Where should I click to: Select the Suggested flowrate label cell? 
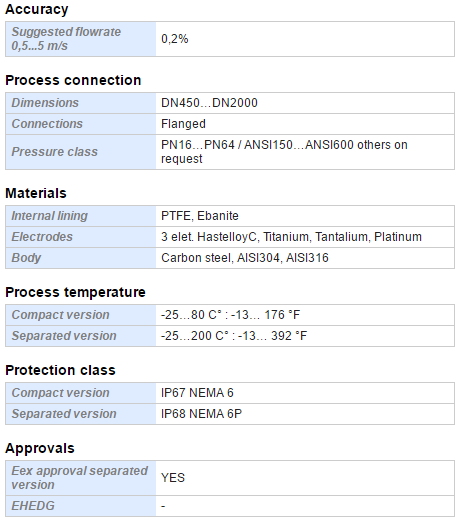pyautogui.click(x=81, y=39)
